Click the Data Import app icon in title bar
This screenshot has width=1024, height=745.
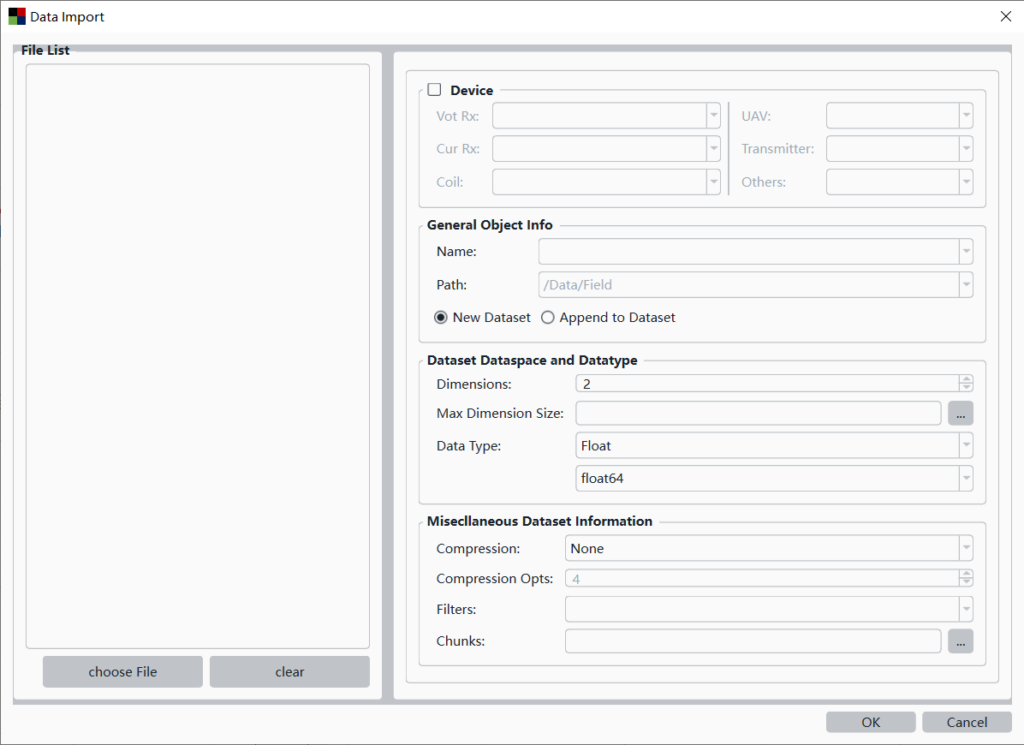17,16
